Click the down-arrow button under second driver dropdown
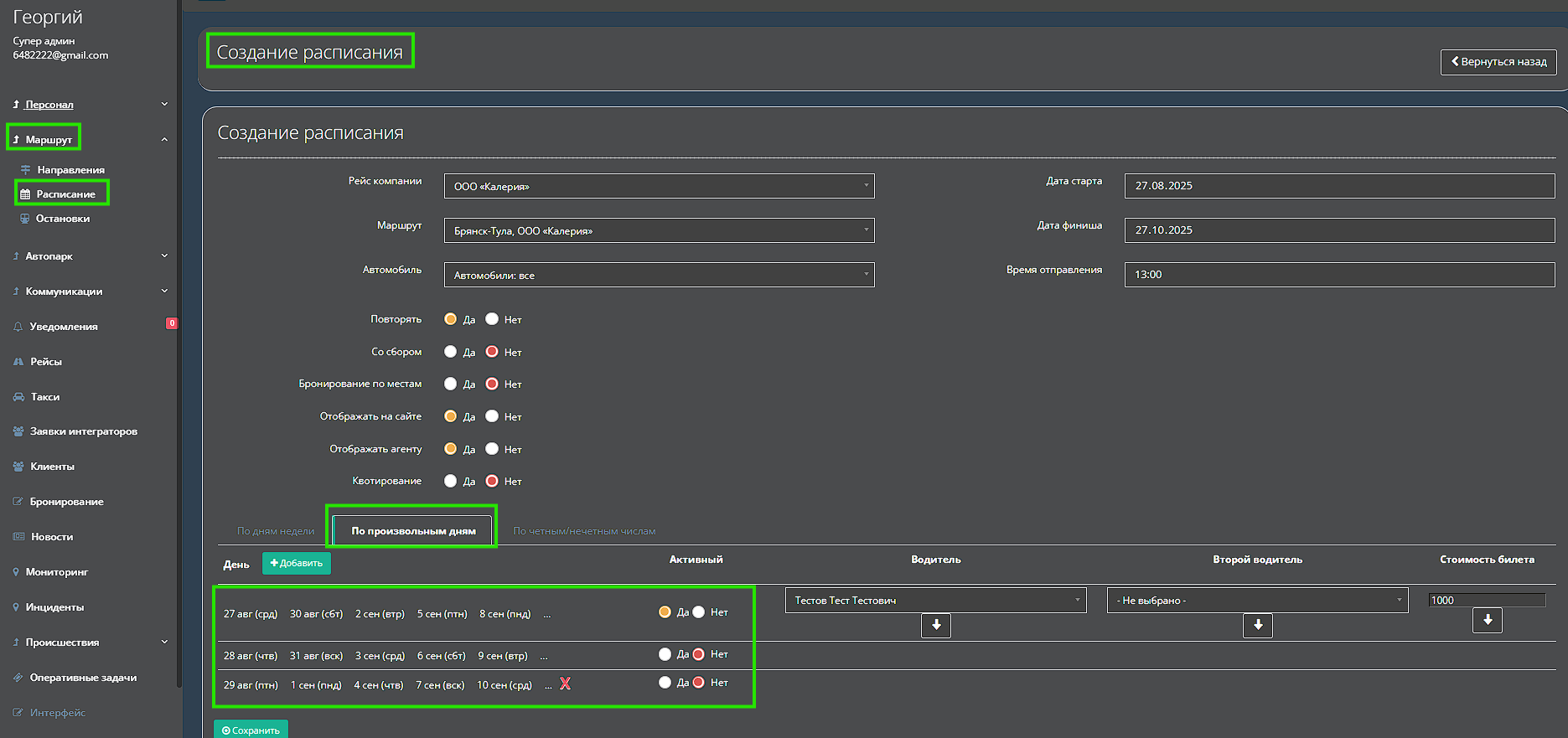 [1257, 625]
